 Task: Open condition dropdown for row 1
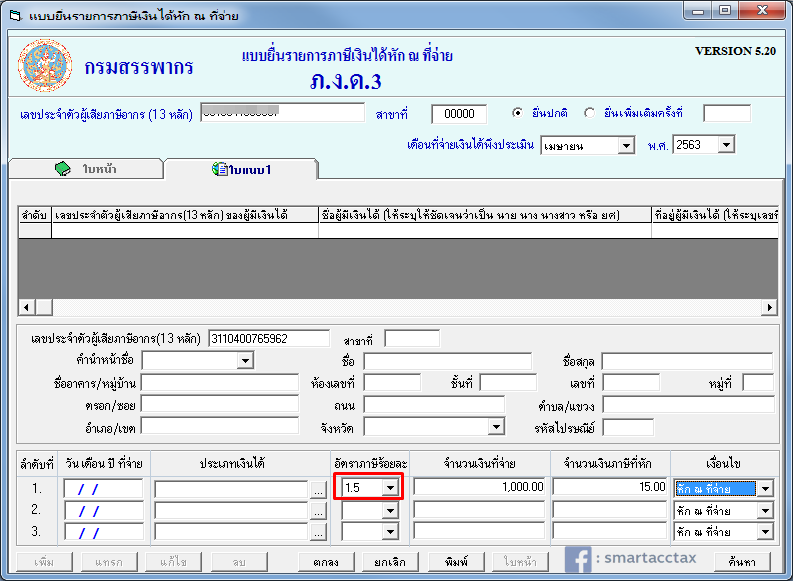click(765, 488)
